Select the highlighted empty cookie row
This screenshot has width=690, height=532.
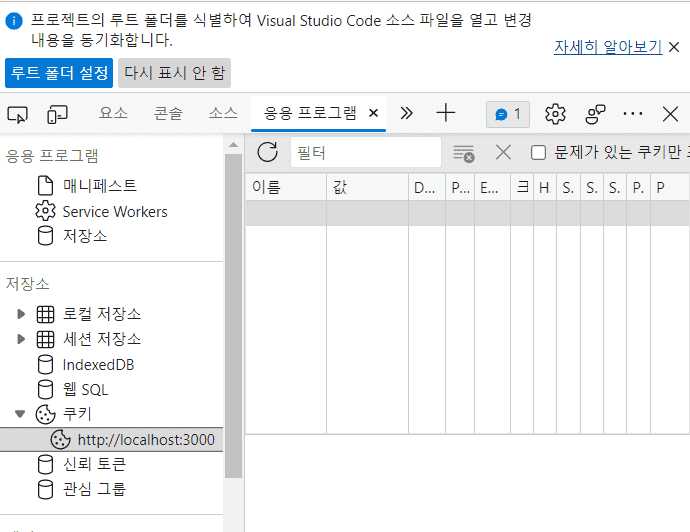(x=467, y=213)
